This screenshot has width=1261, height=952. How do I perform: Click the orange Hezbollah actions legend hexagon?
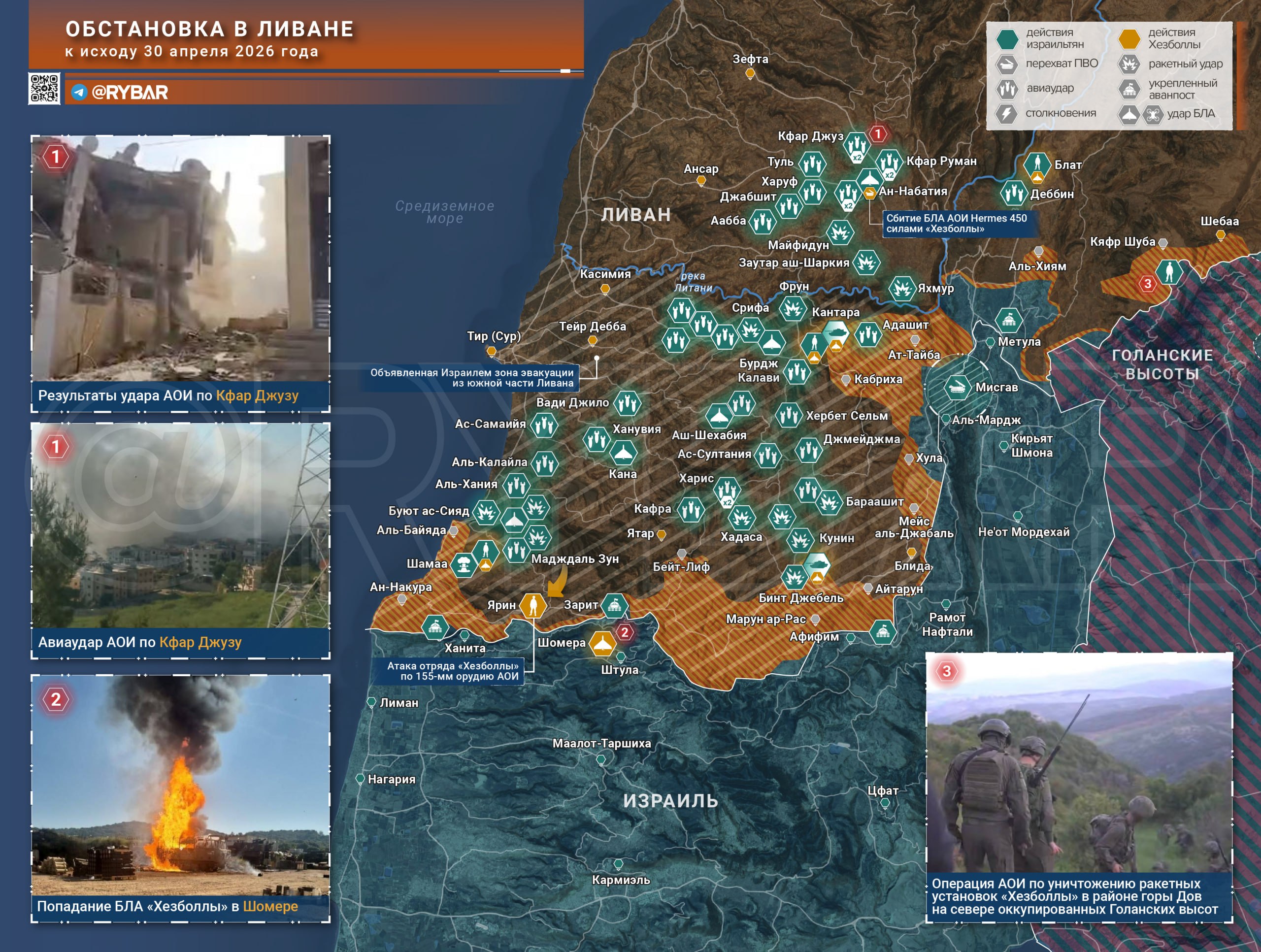(1129, 39)
